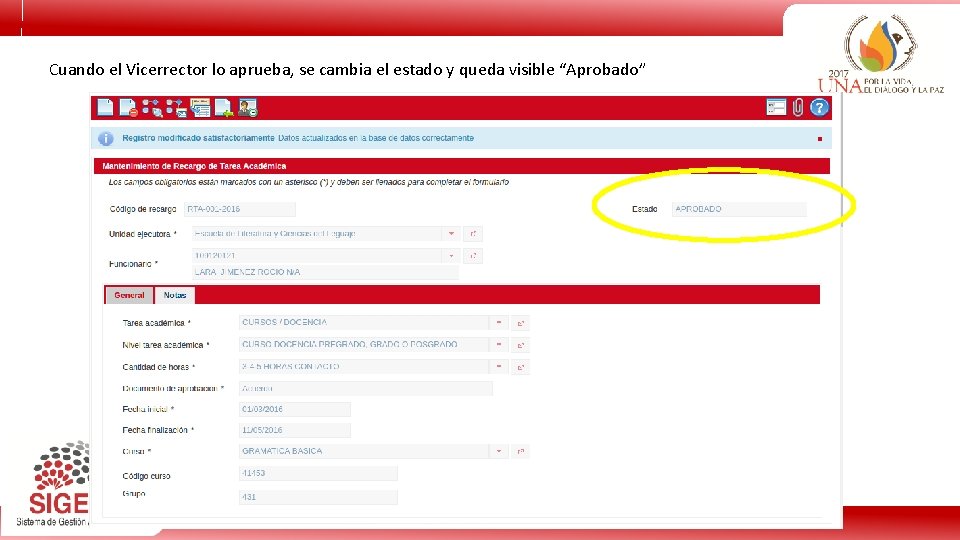Click the delete document icon with red minus
Viewport: 960px width, 540px height.
tap(129, 108)
